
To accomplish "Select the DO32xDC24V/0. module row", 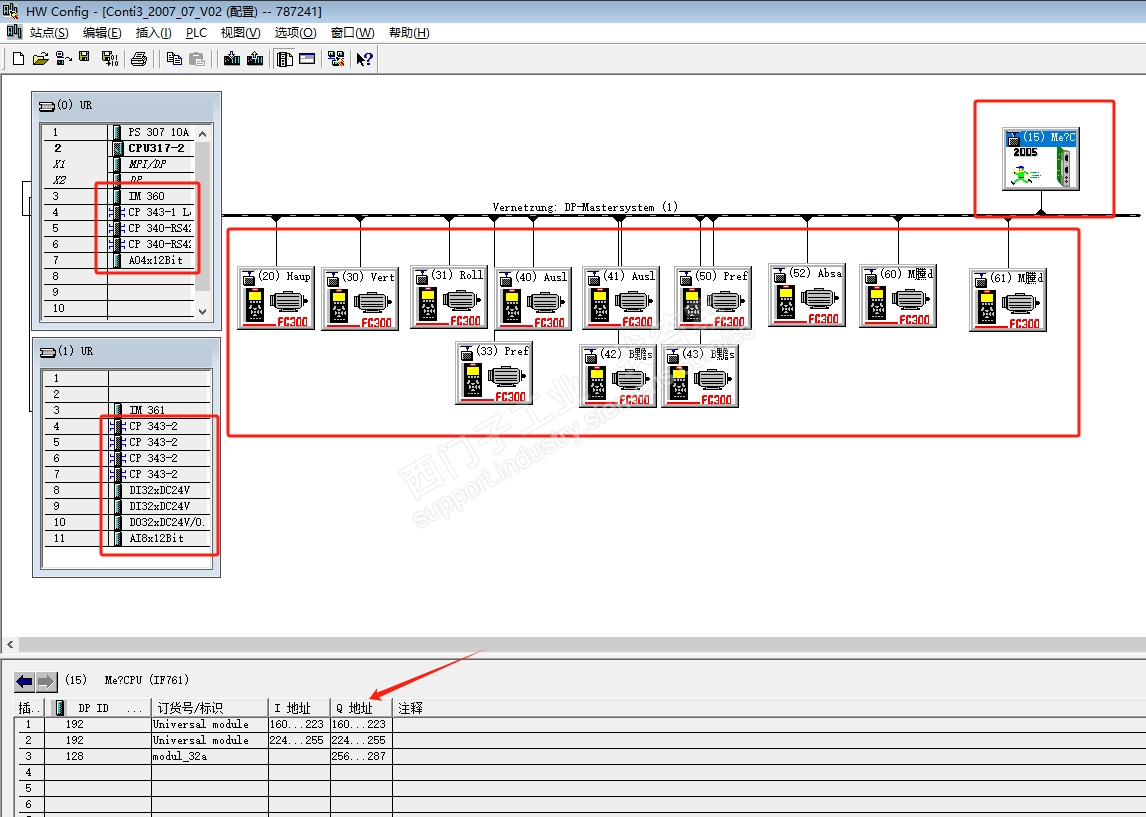I will pos(127,522).
